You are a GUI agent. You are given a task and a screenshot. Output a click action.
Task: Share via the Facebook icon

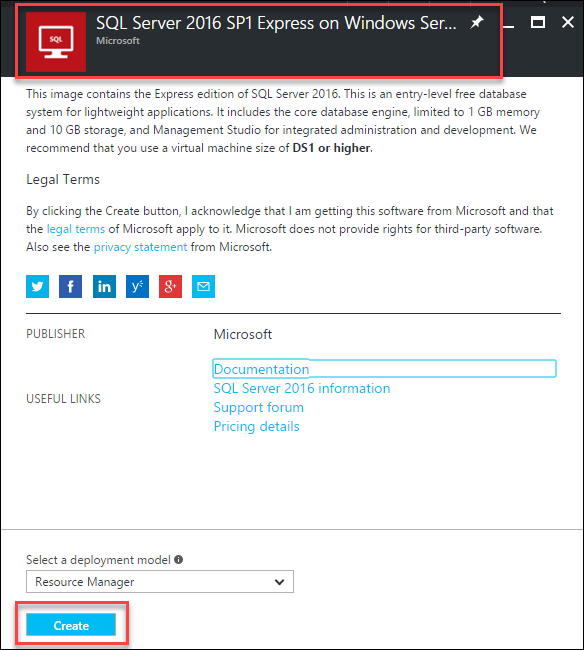(70, 286)
